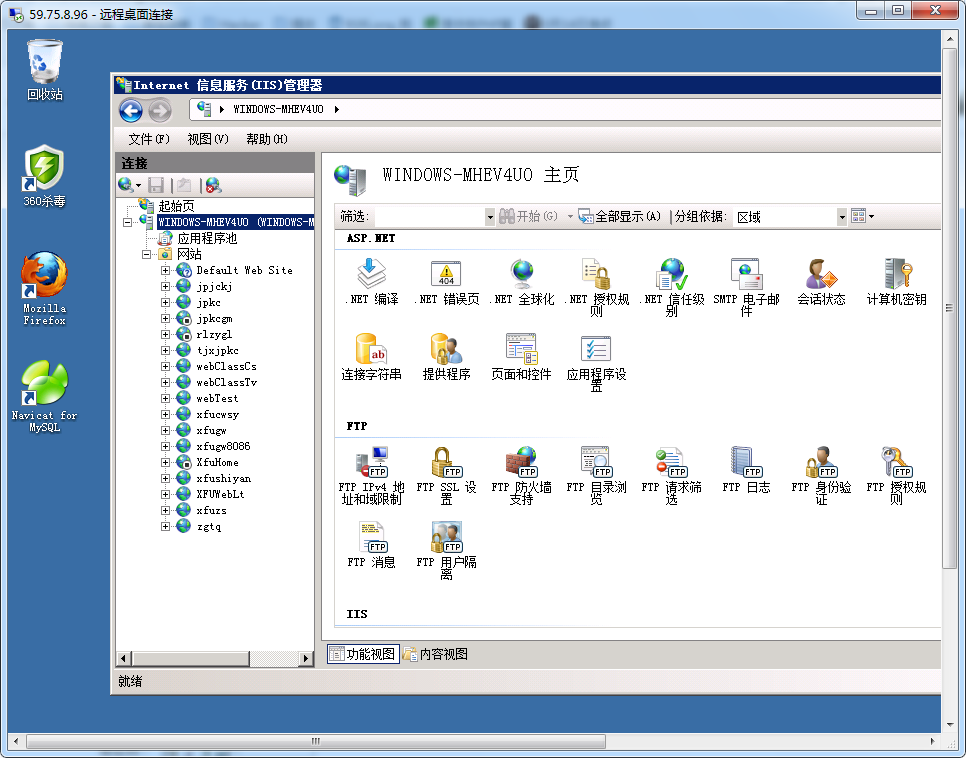Collapse the WINDOWS-MHEV4UO server node
Viewport: 966px width, 758px height.
pyautogui.click(x=128, y=222)
